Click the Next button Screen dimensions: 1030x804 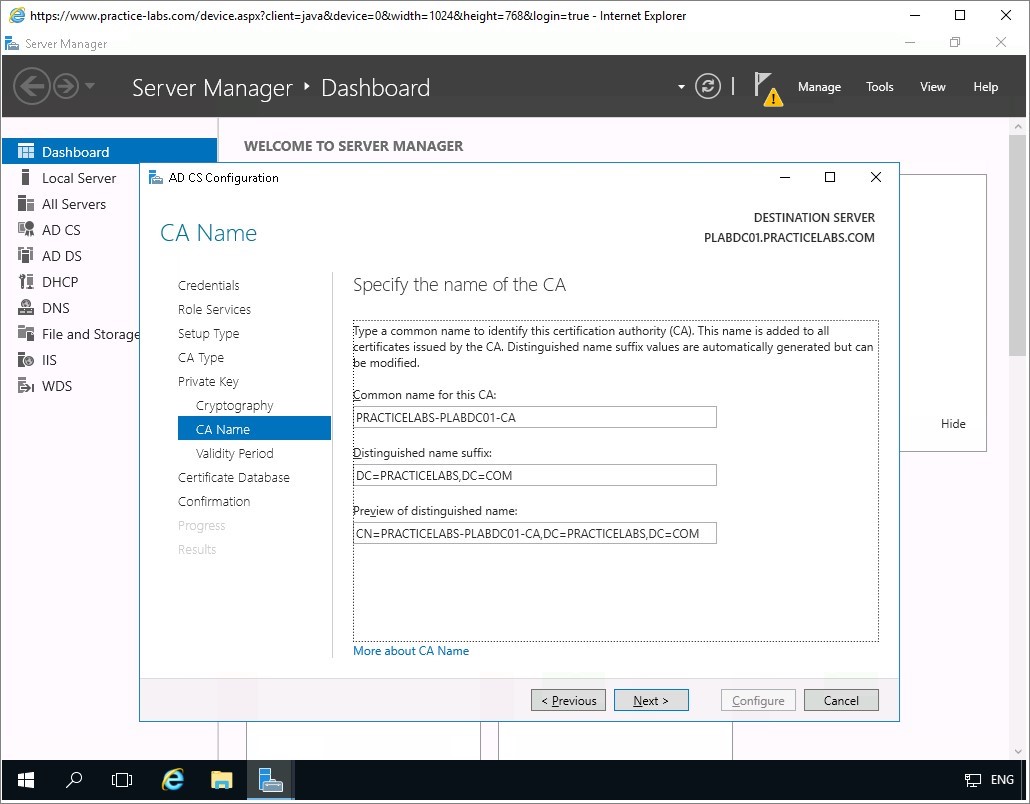[x=651, y=700]
